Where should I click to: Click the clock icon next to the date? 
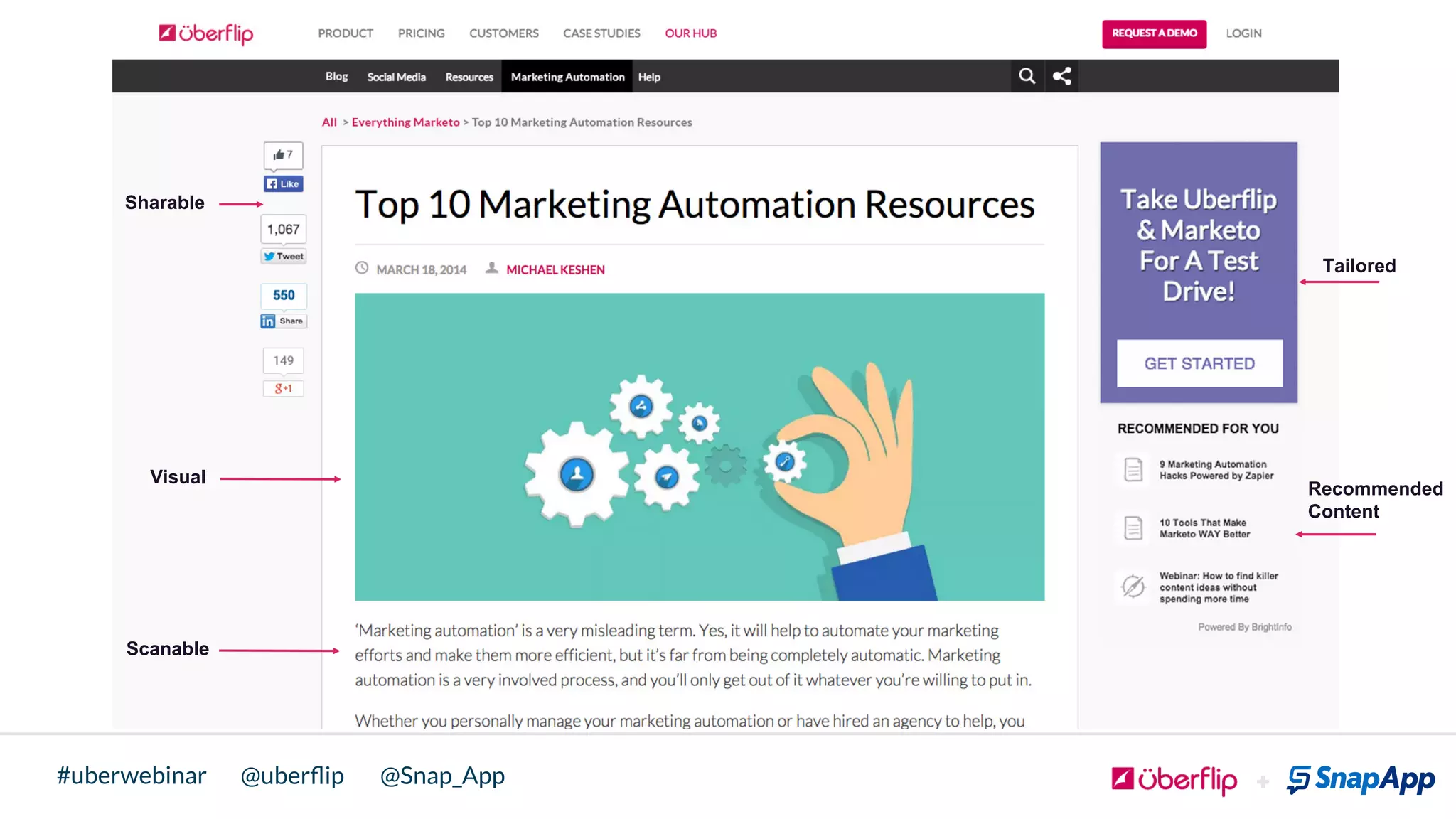click(362, 269)
